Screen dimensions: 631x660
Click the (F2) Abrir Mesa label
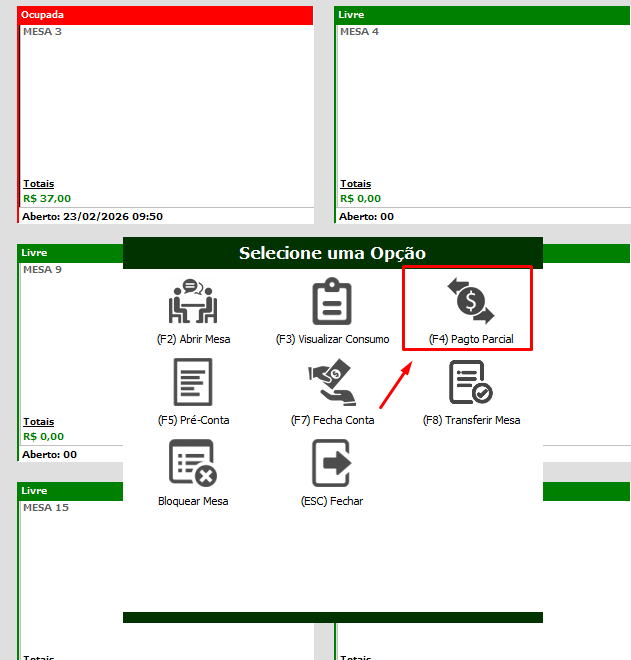(x=194, y=339)
